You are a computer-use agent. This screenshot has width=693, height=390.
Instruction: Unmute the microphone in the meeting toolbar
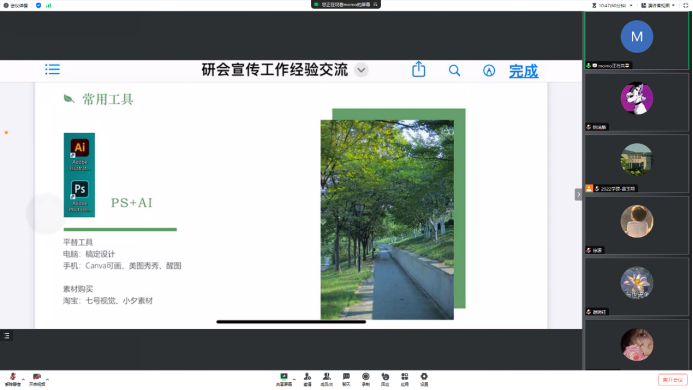click(13, 379)
